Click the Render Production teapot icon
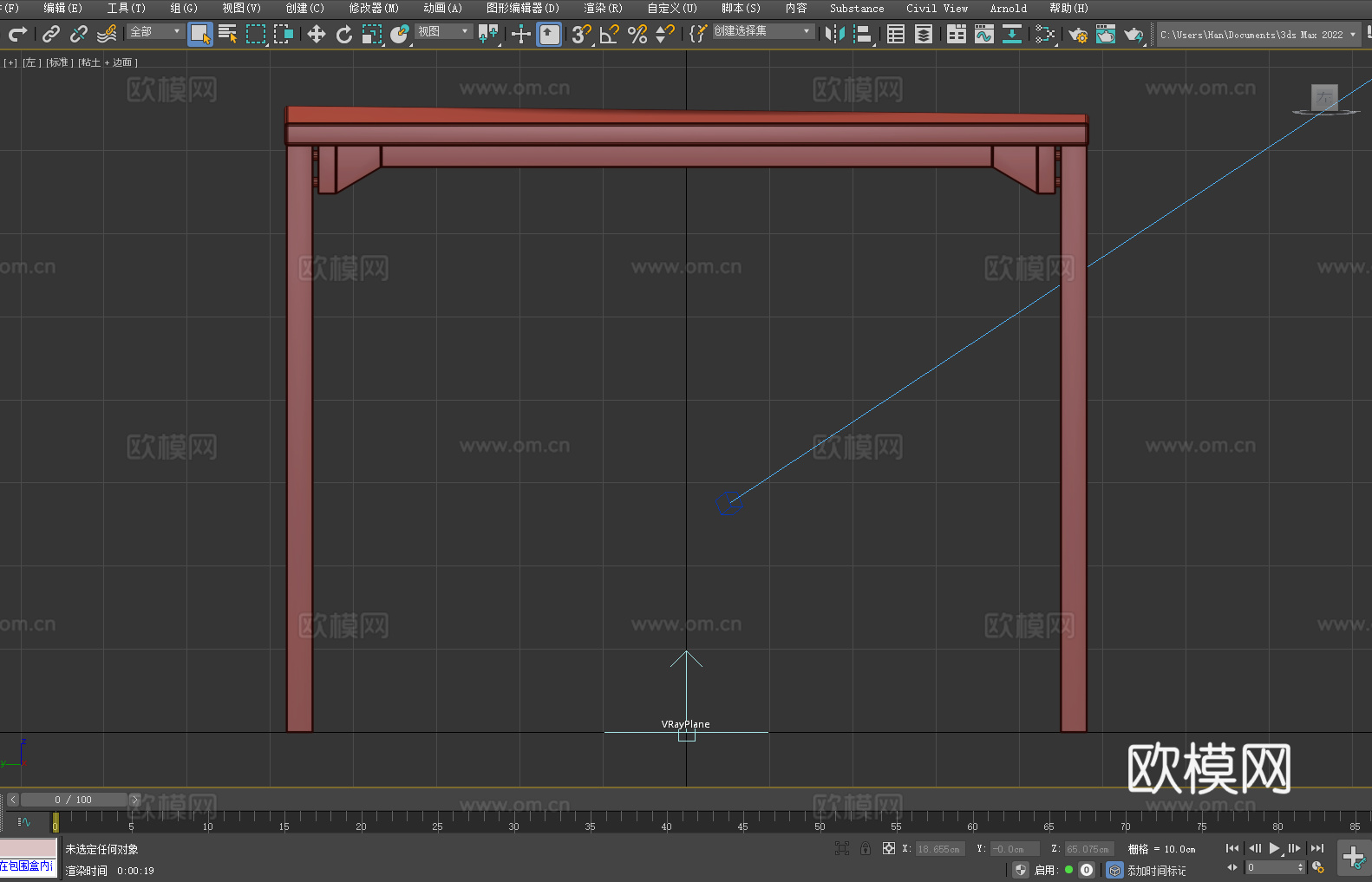The width and height of the screenshot is (1372, 882). (1134, 34)
